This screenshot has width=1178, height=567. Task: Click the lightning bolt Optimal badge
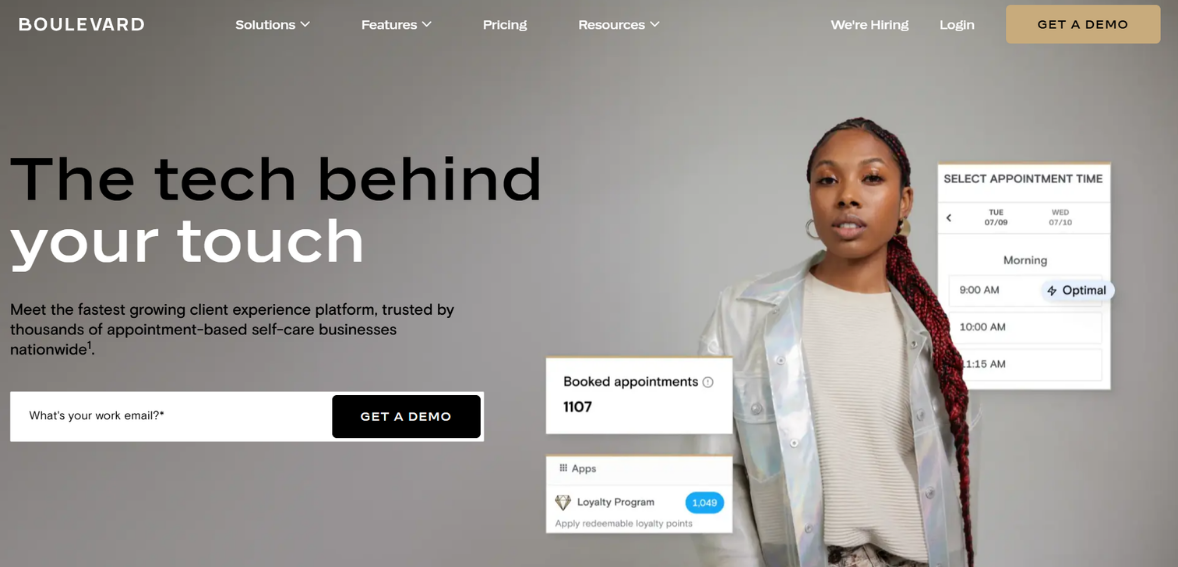click(1077, 291)
